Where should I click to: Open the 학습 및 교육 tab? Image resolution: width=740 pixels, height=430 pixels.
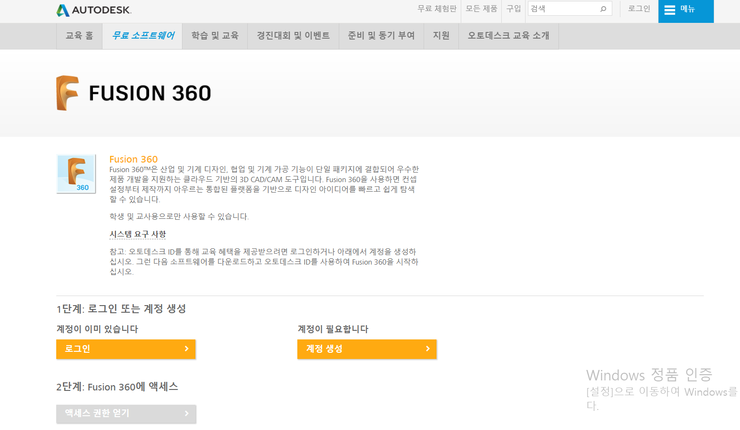point(215,36)
